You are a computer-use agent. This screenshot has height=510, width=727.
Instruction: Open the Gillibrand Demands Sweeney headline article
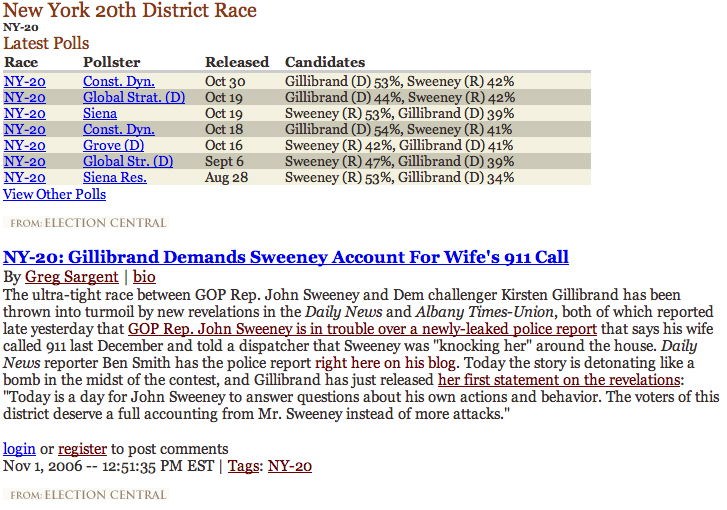286,257
